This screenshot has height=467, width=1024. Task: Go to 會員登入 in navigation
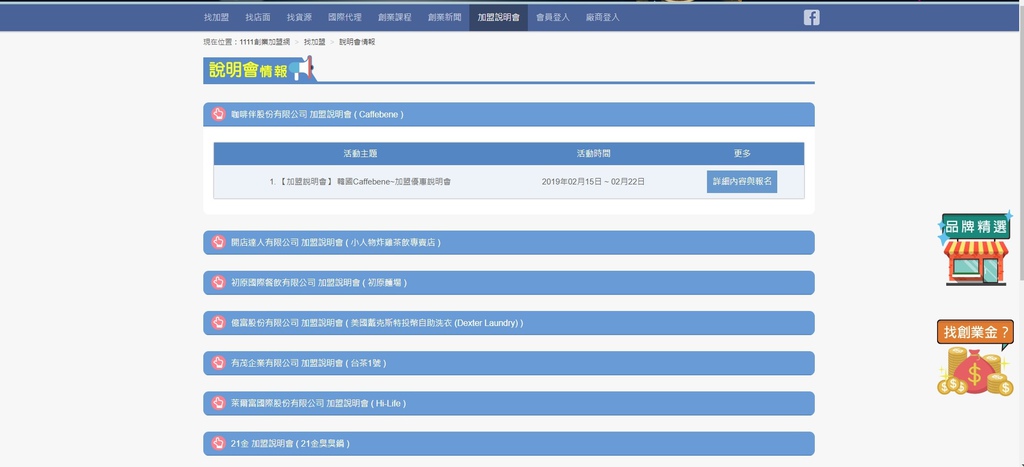tap(552, 18)
